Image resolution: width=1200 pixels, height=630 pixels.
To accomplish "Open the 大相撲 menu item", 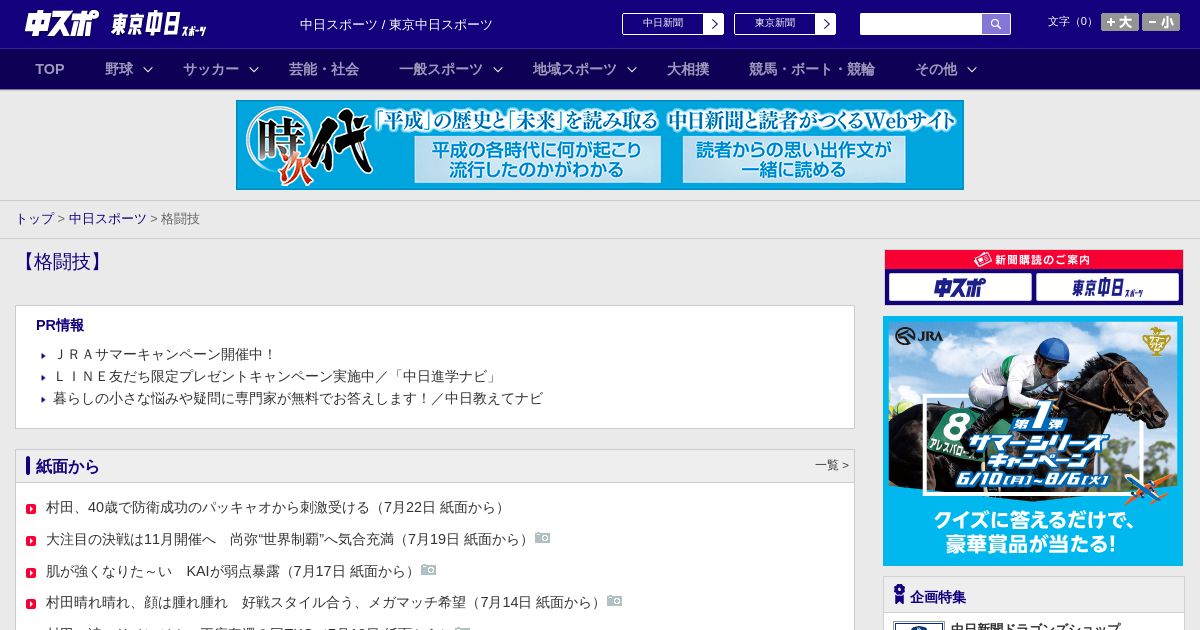I will pyautogui.click(x=688, y=69).
